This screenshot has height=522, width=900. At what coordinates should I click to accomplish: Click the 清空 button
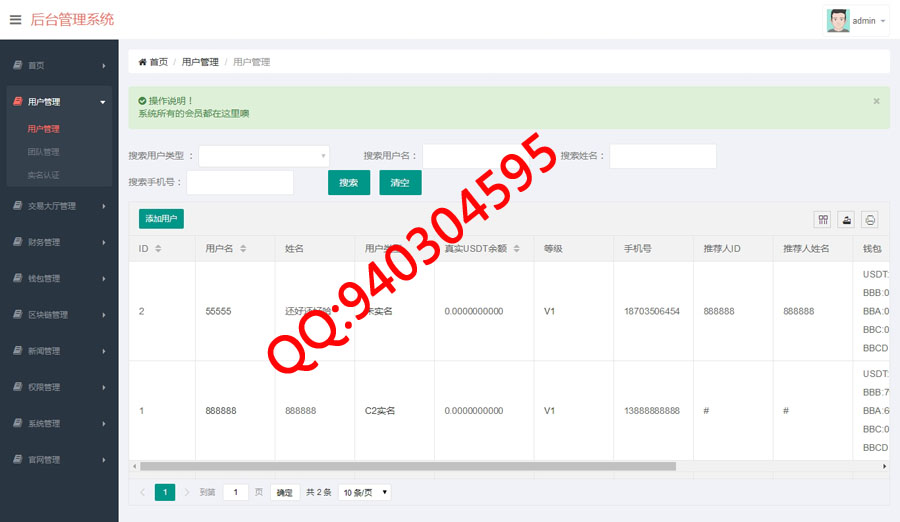point(400,183)
